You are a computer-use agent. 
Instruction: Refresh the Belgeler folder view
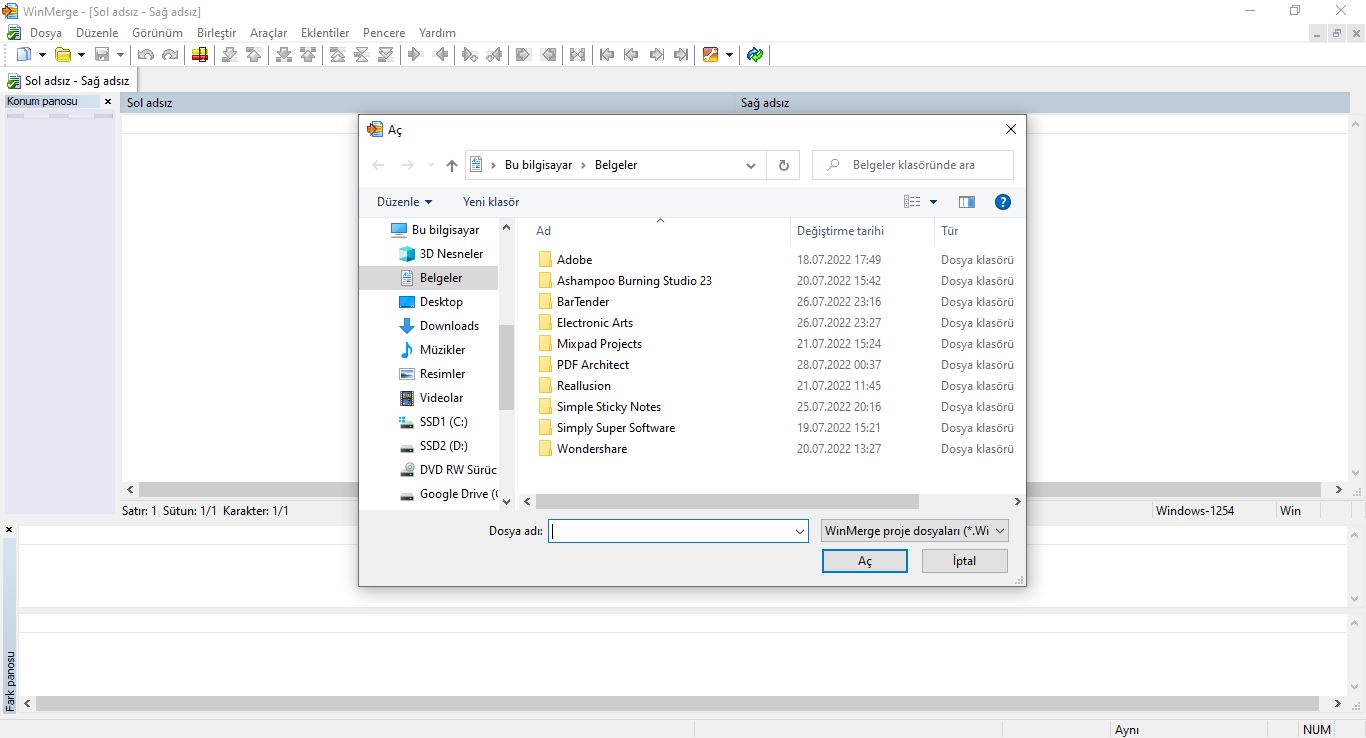click(x=784, y=165)
